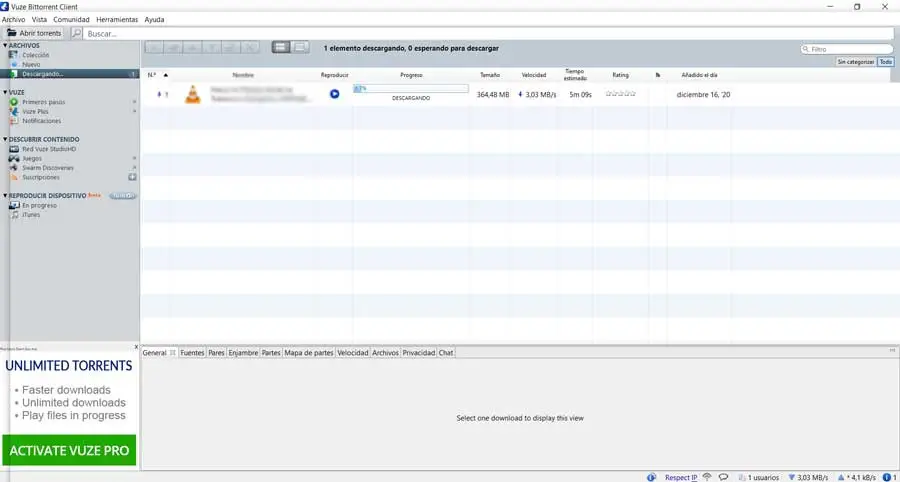900x482 pixels.
Task: Click the download arrow icon in N.º cell
Action: pyautogui.click(x=159, y=94)
